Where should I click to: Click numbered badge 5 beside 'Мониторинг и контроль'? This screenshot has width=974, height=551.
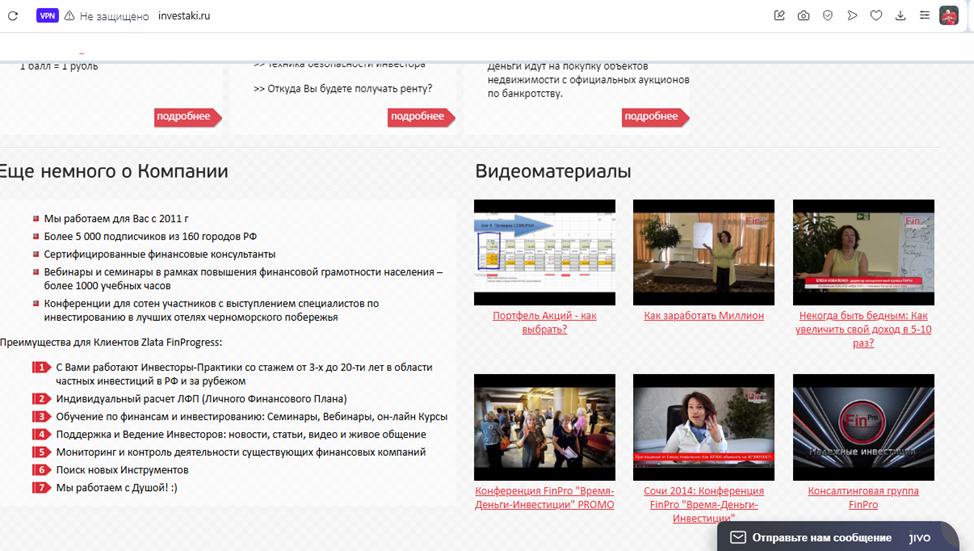click(x=41, y=452)
